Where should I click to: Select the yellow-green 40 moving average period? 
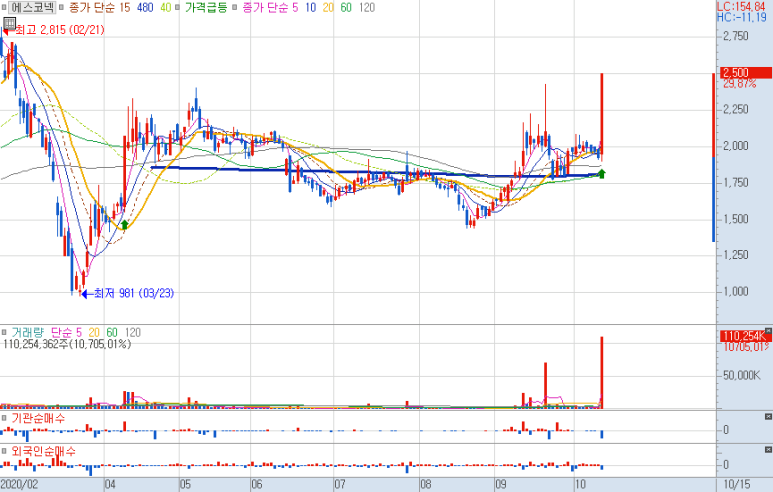tap(166, 7)
